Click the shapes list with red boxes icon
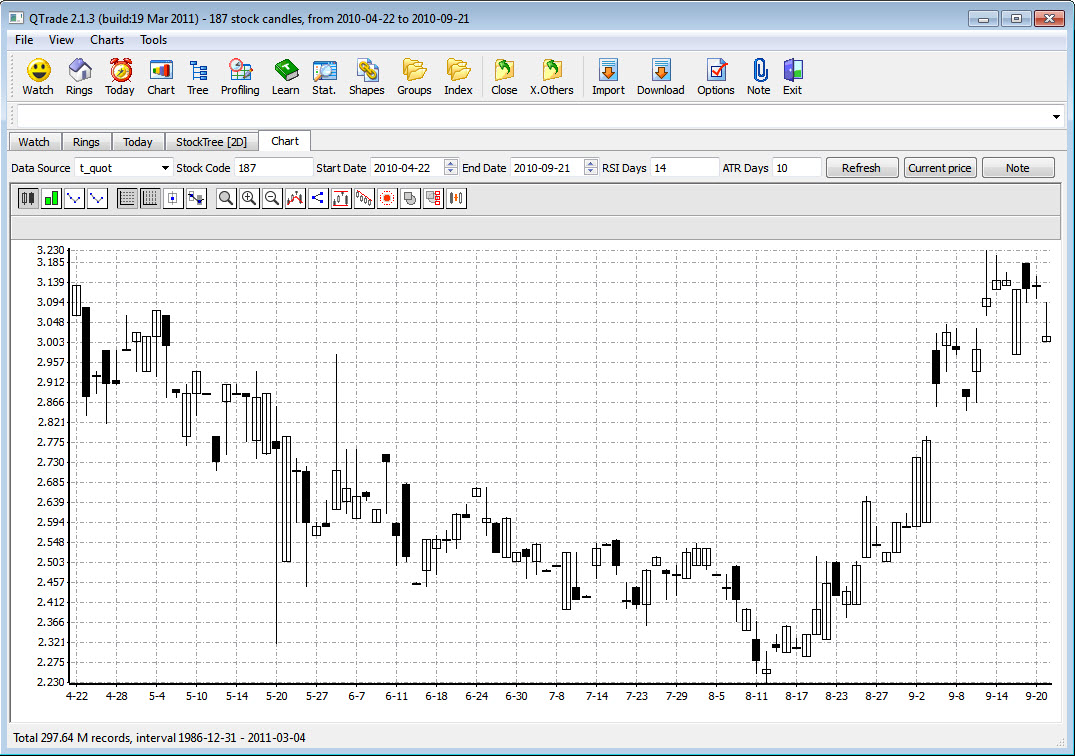Viewport: 1075px width, 756px height. pyautogui.click(x=433, y=199)
